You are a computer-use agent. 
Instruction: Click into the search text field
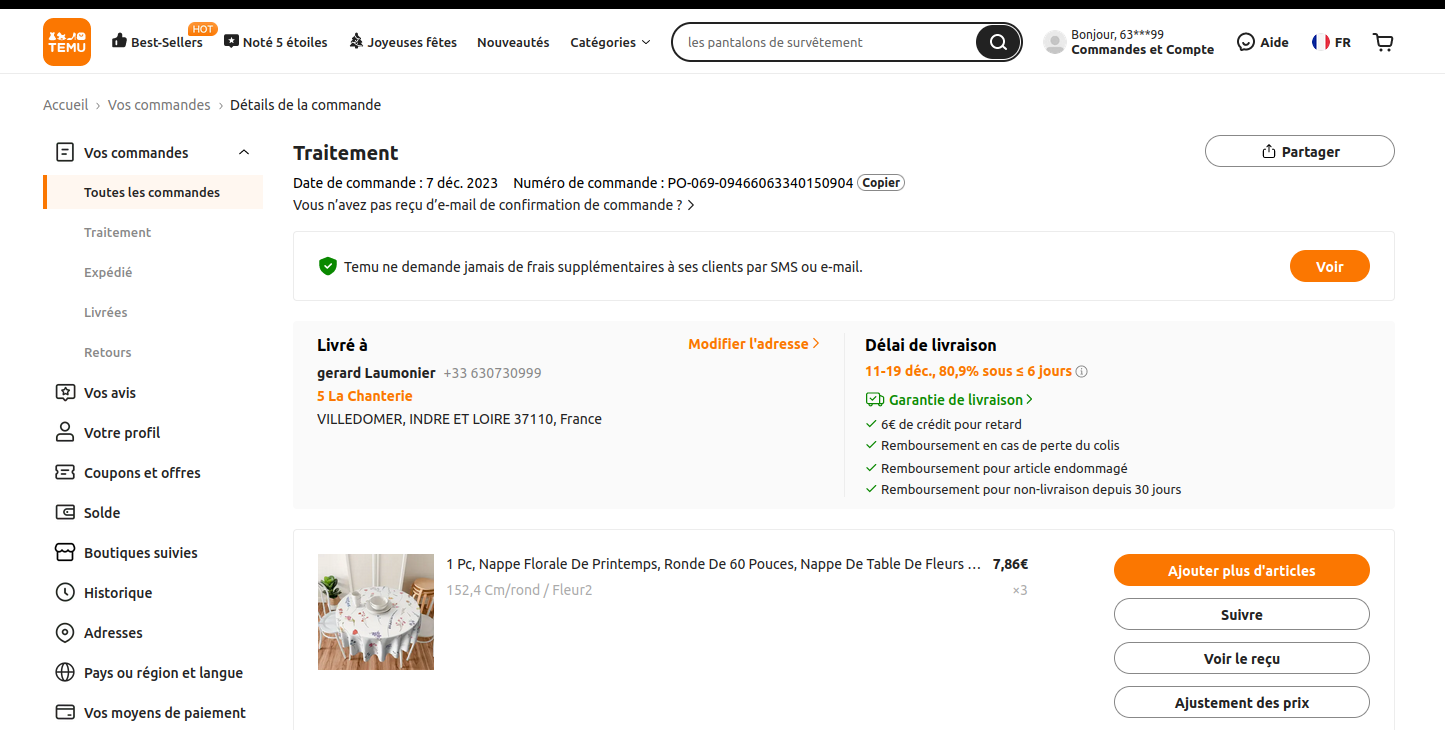click(x=820, y=42)
